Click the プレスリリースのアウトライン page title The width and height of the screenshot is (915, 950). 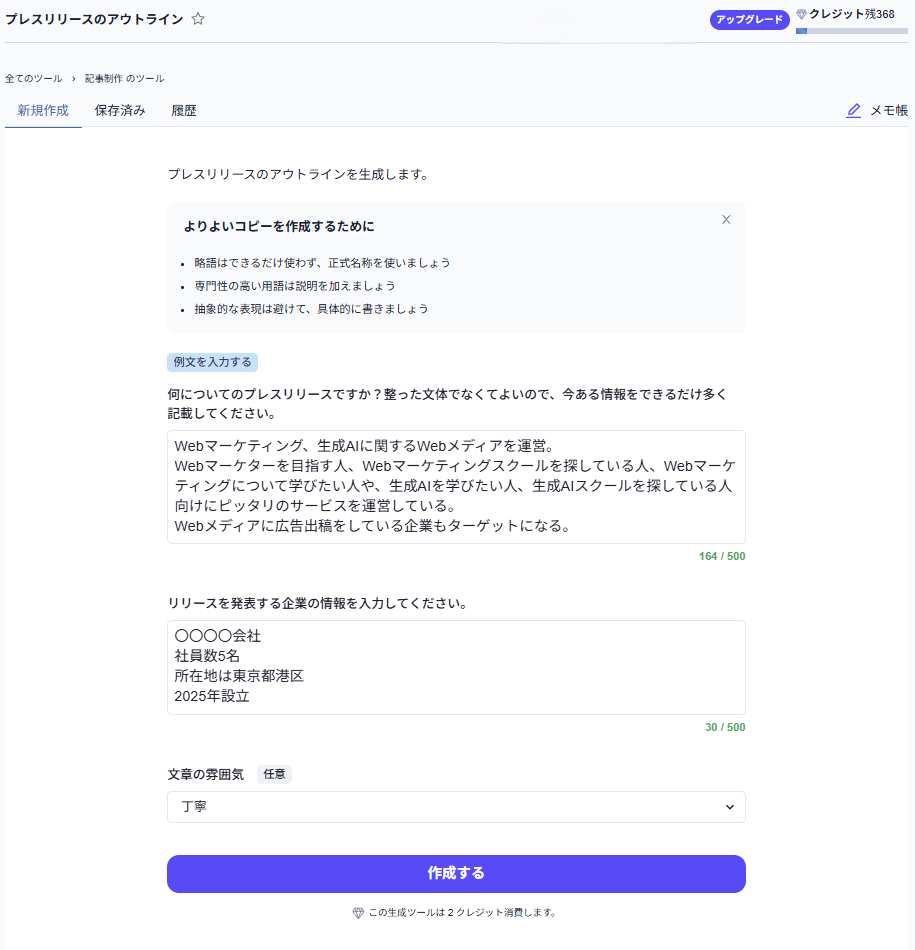(94, 19)
